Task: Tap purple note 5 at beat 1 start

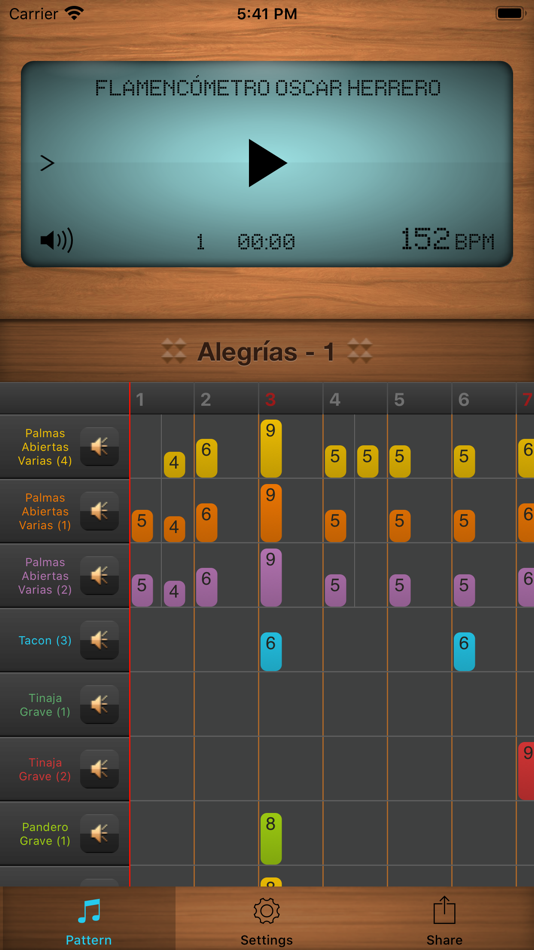Action: pos(142,590)
